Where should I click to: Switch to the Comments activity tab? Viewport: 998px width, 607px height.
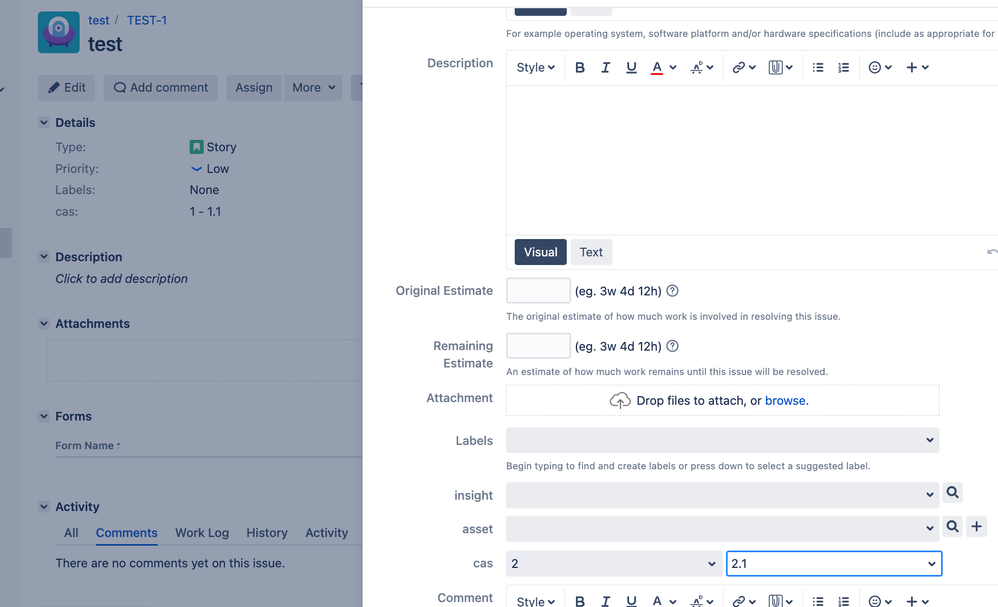[x=127, y=533]
